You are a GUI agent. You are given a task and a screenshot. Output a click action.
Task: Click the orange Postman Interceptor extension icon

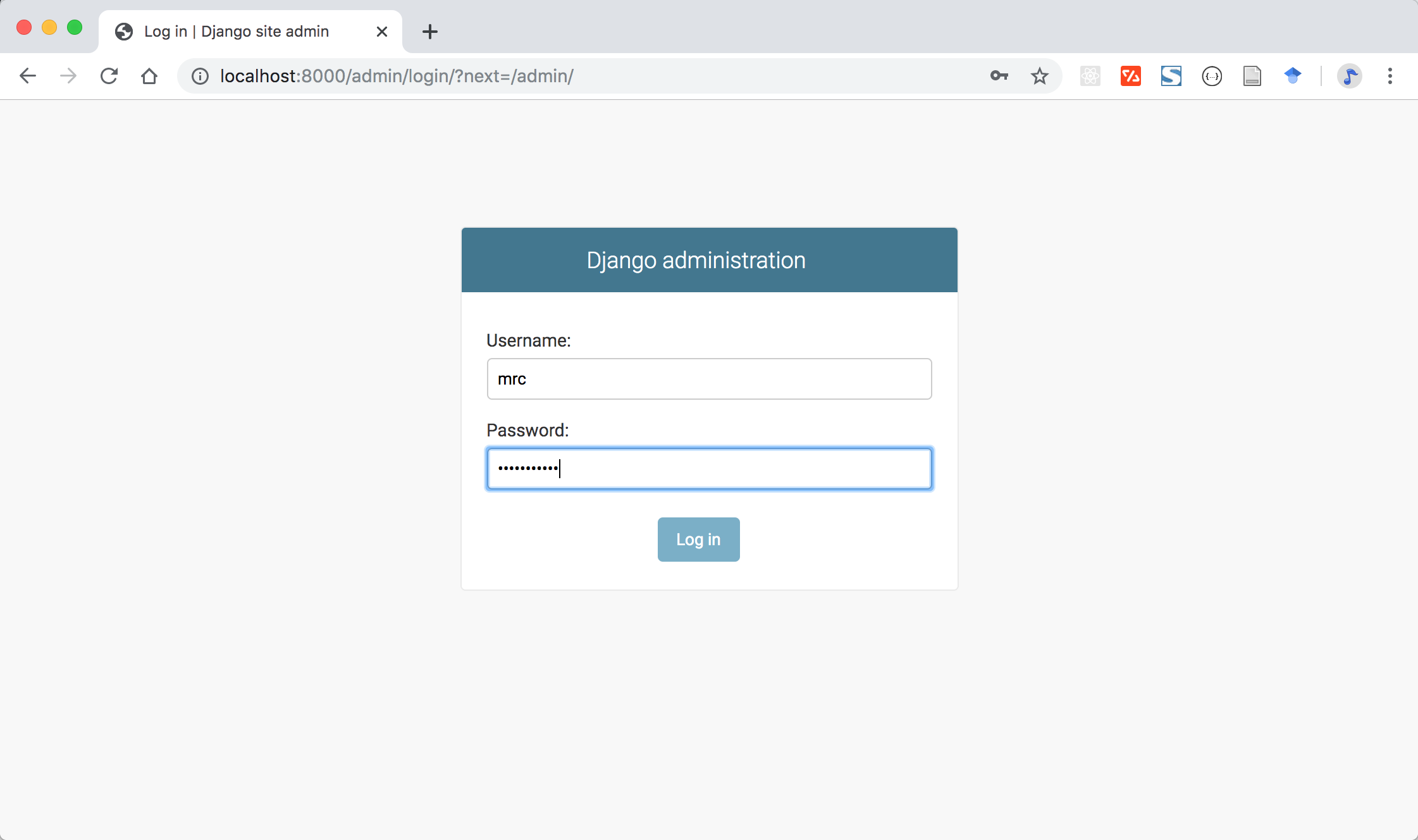pyautogui.click(x=1130, y=76)
